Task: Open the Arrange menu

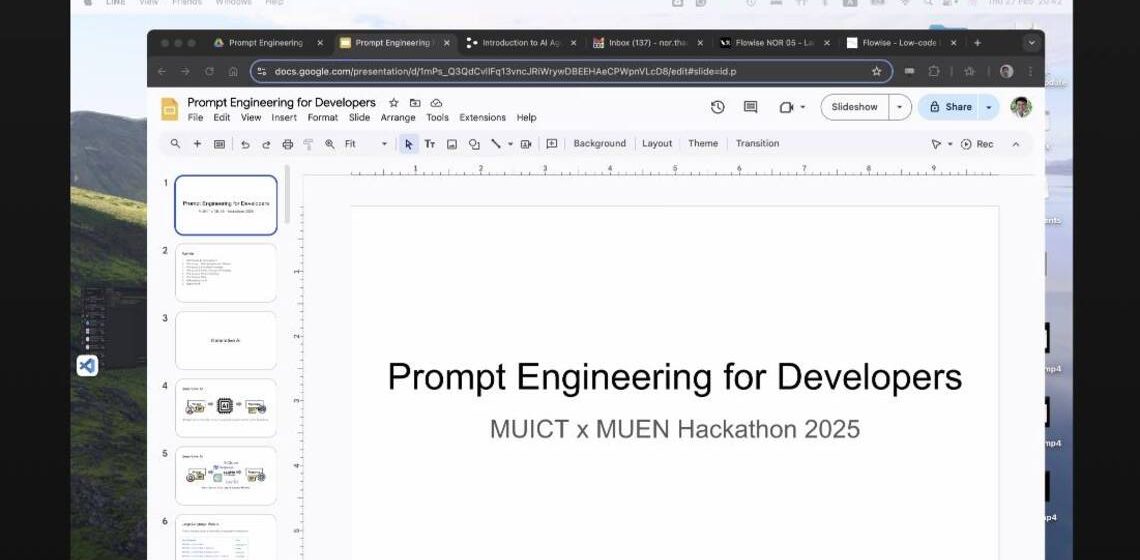Action: [x=397, y=118]
